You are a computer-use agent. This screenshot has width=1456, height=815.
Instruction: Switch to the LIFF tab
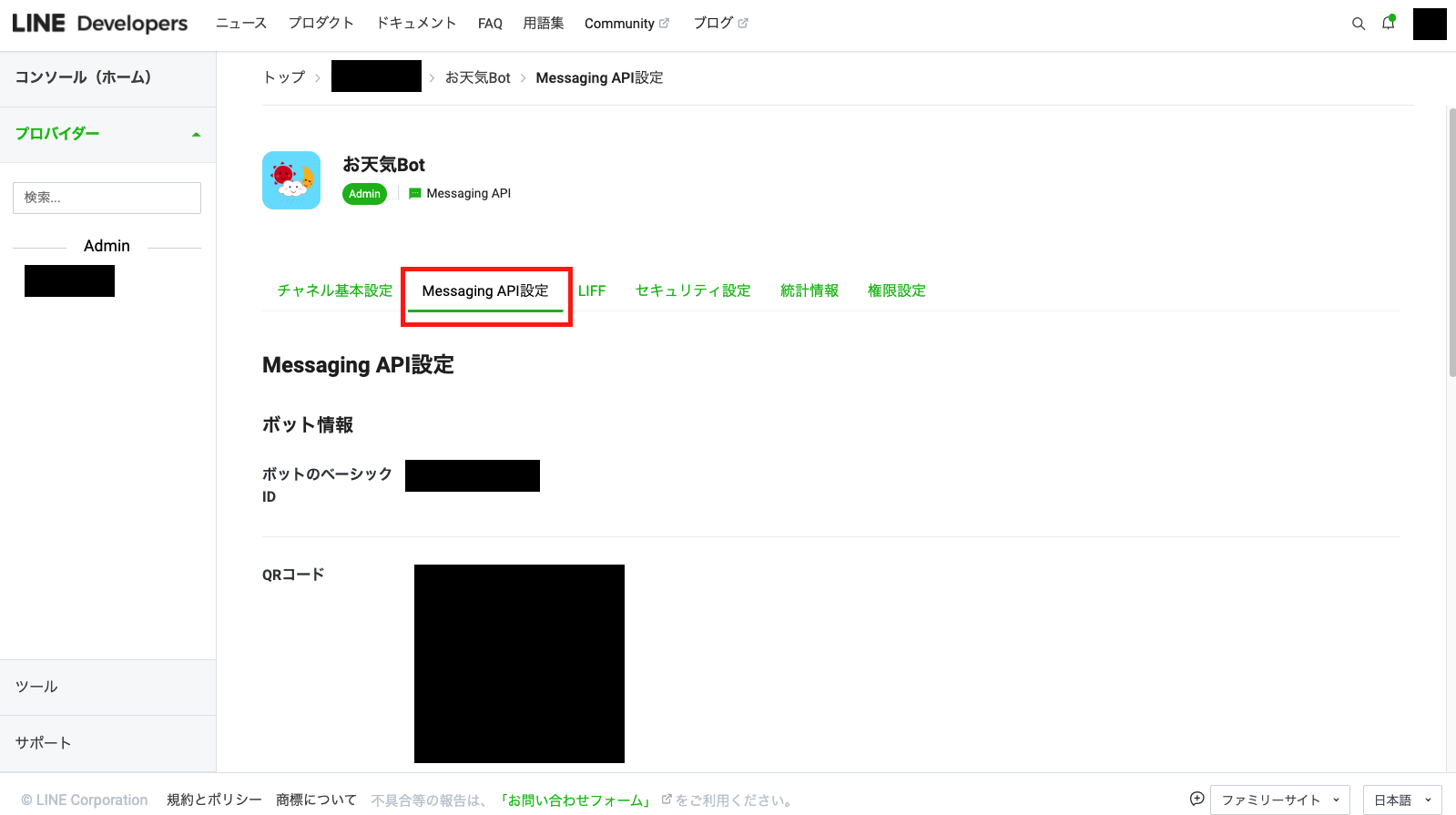592,290
